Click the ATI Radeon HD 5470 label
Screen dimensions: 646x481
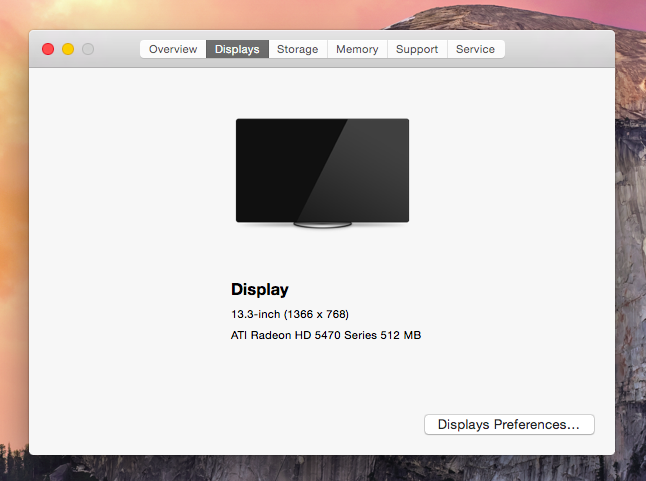(x=326, y=336)
